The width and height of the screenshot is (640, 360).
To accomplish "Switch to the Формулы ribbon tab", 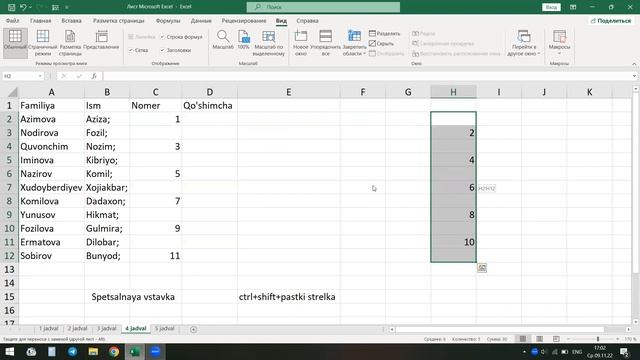I will tap(168, 21).
